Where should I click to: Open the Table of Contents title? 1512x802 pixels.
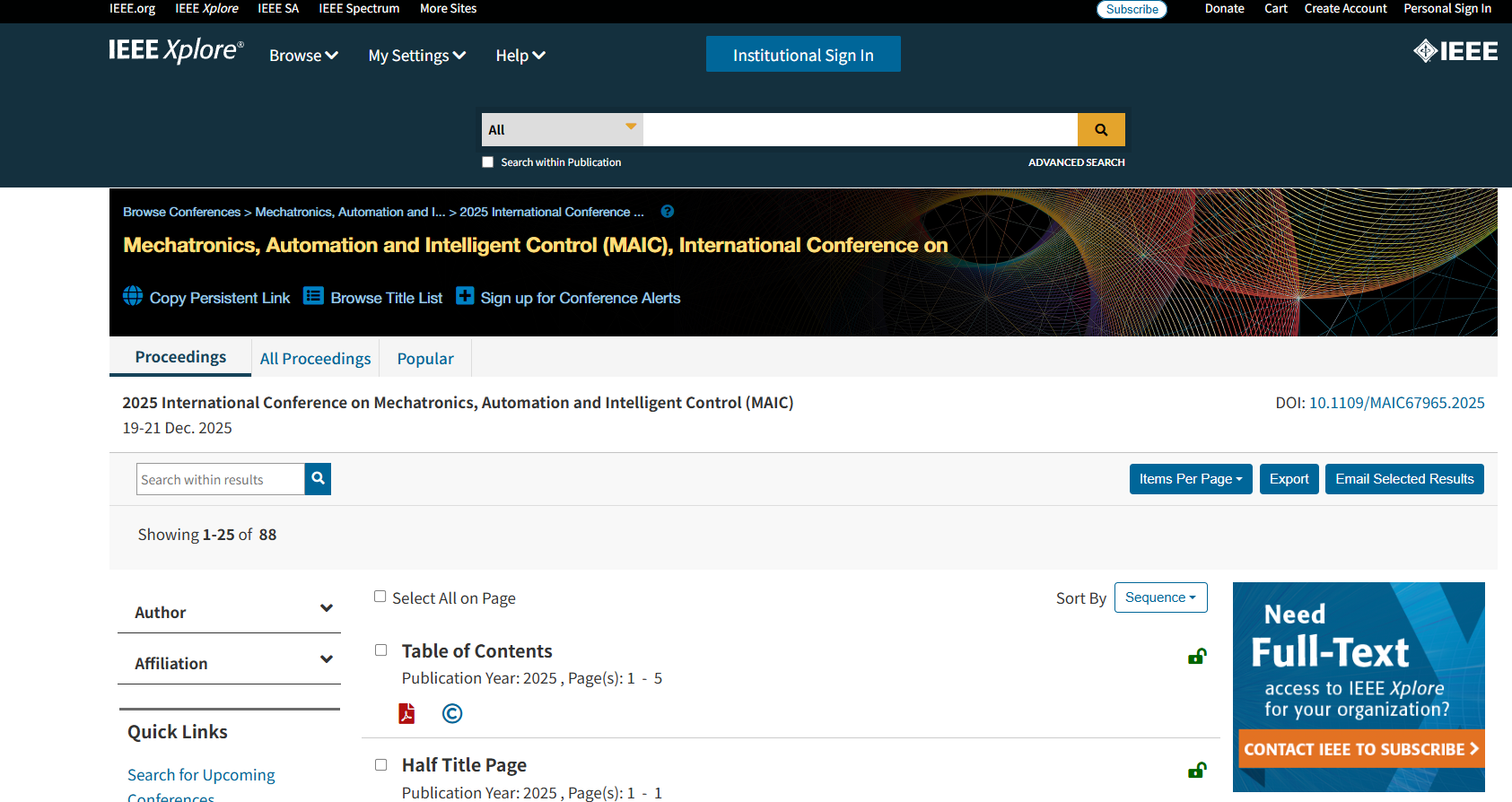(x=476, y=651)
